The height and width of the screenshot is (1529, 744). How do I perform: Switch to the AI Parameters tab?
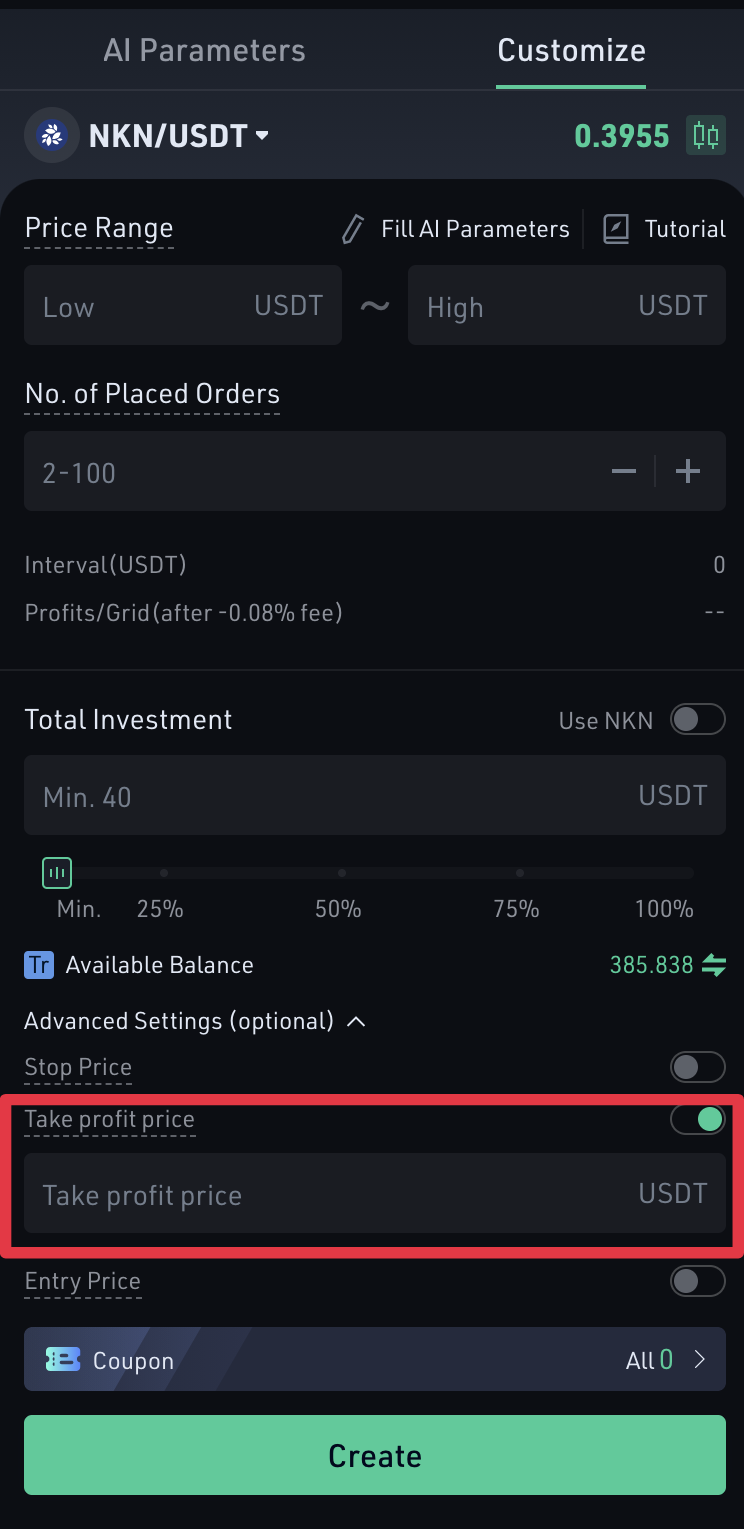(204, 50)
